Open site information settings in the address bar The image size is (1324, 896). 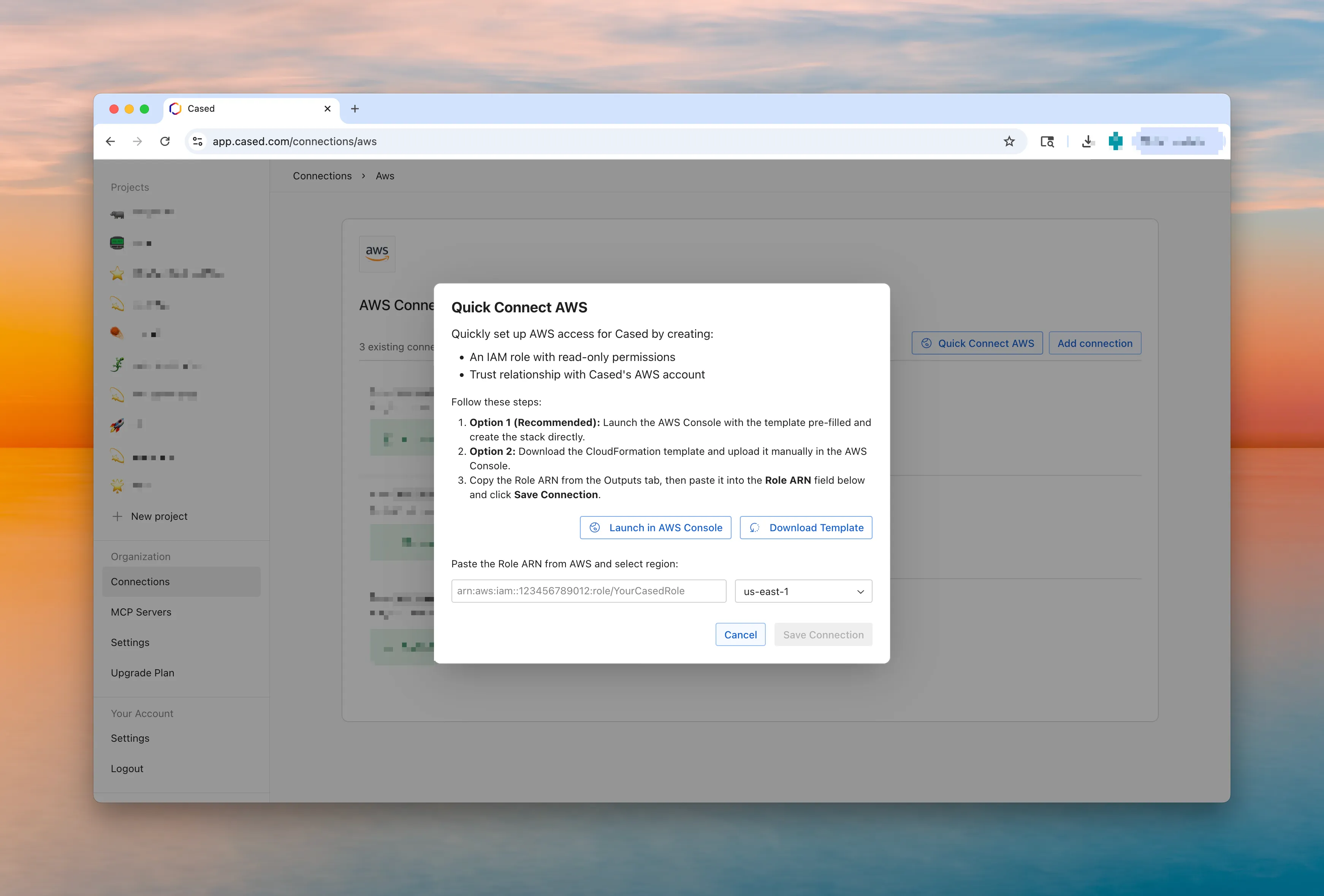[197, 141]
